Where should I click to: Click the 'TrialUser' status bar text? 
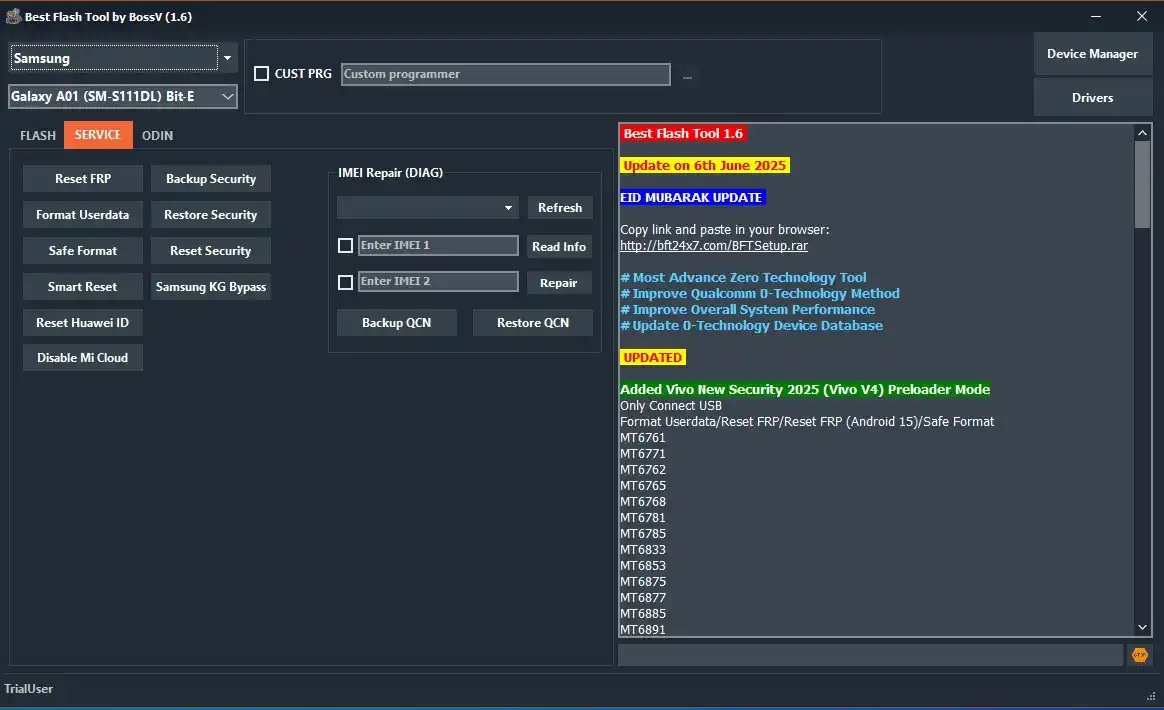[28, 688]
